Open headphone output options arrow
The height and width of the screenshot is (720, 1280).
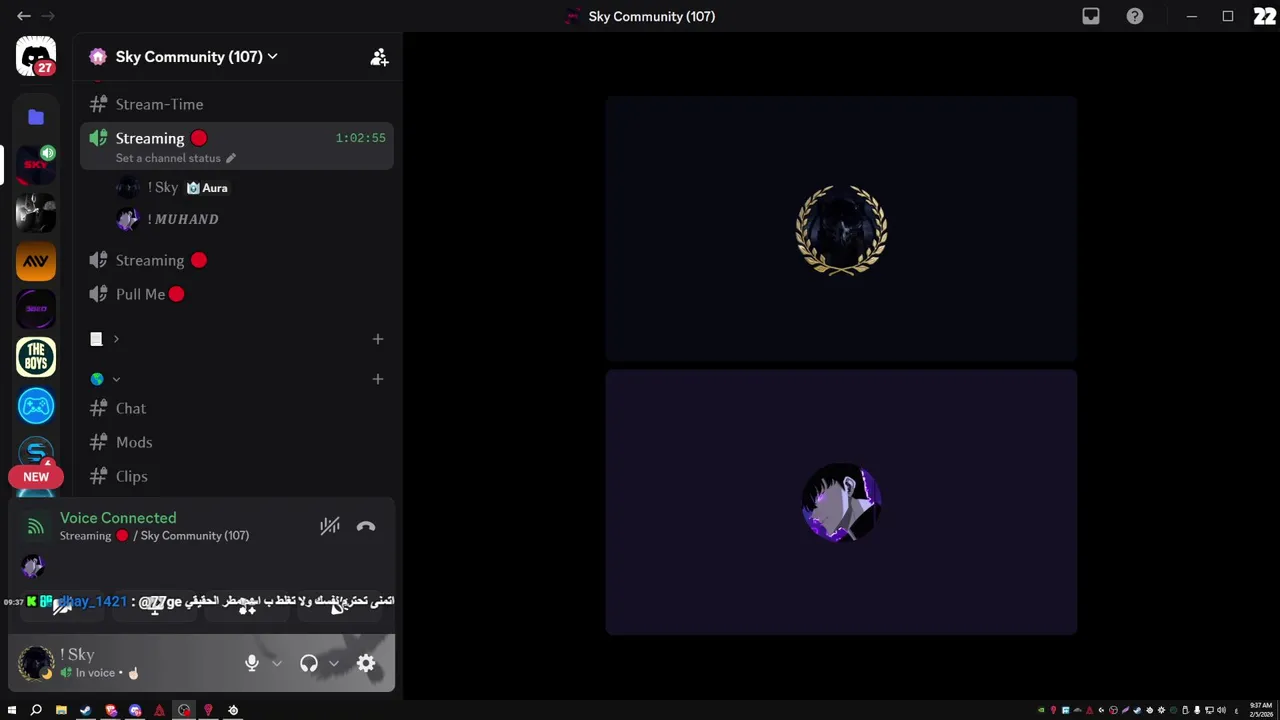click(334, 663)
